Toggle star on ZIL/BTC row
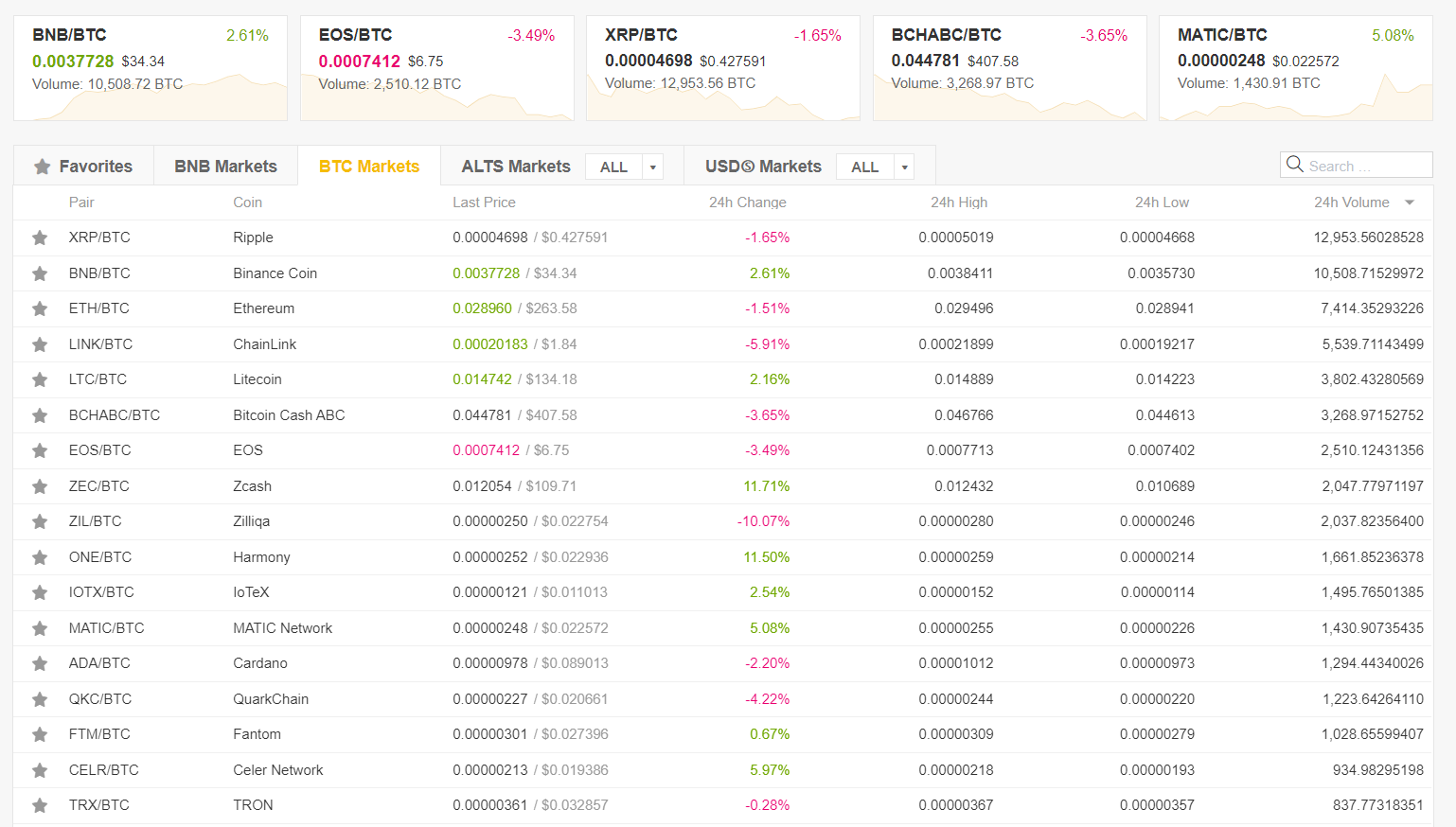 click(40, 522)
